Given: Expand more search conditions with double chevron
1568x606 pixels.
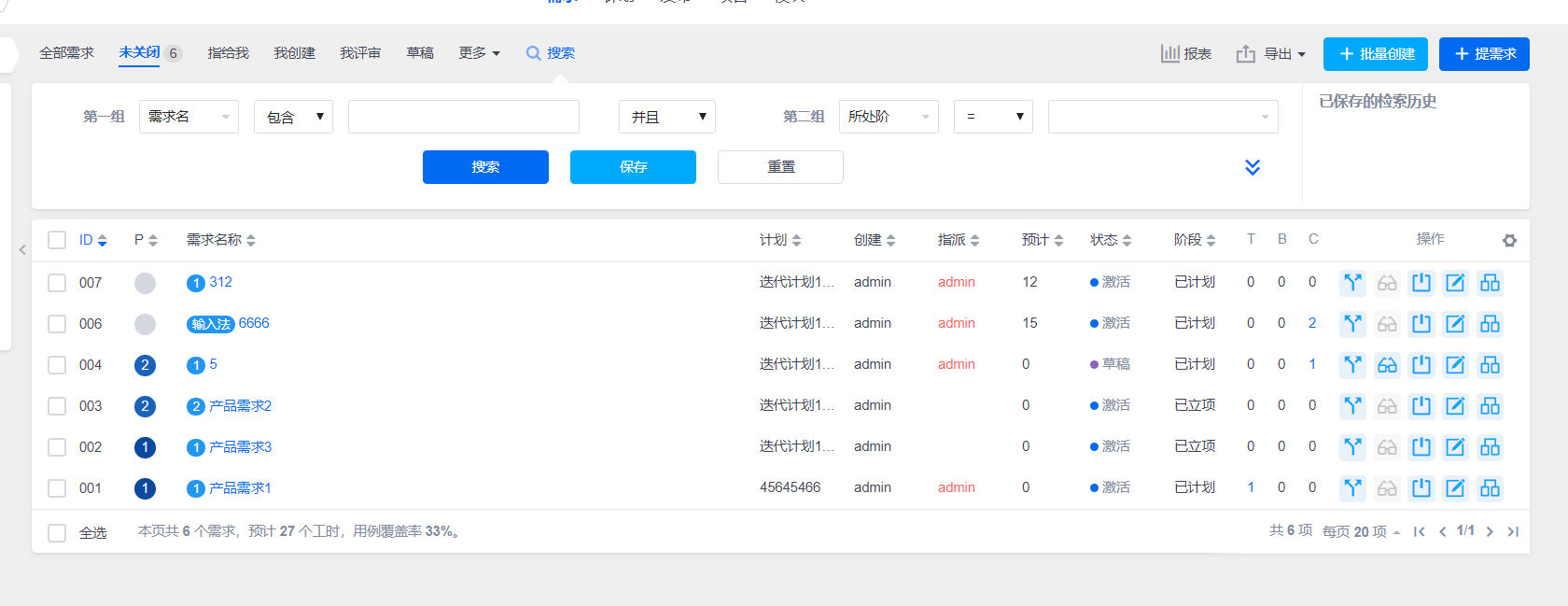Looking at the screenshot, I should tap(1253, 167).
